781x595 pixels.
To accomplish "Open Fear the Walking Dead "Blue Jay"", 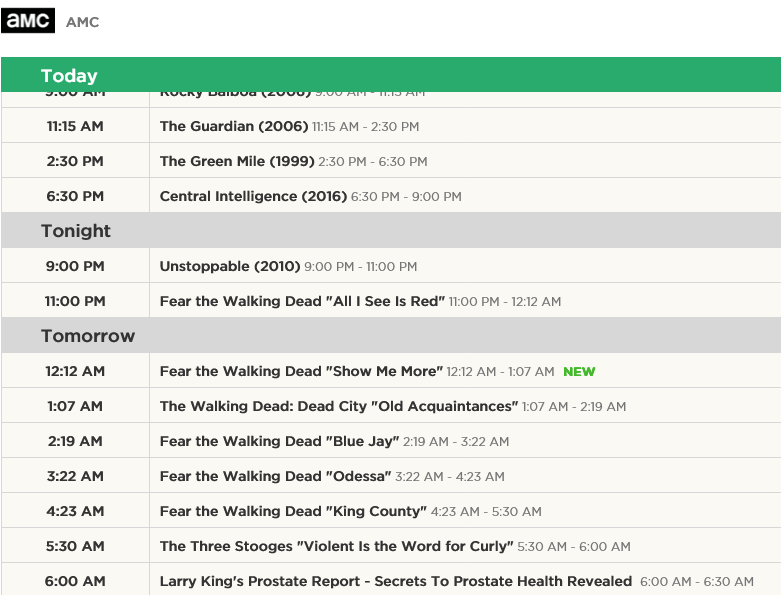I will 279,441.
